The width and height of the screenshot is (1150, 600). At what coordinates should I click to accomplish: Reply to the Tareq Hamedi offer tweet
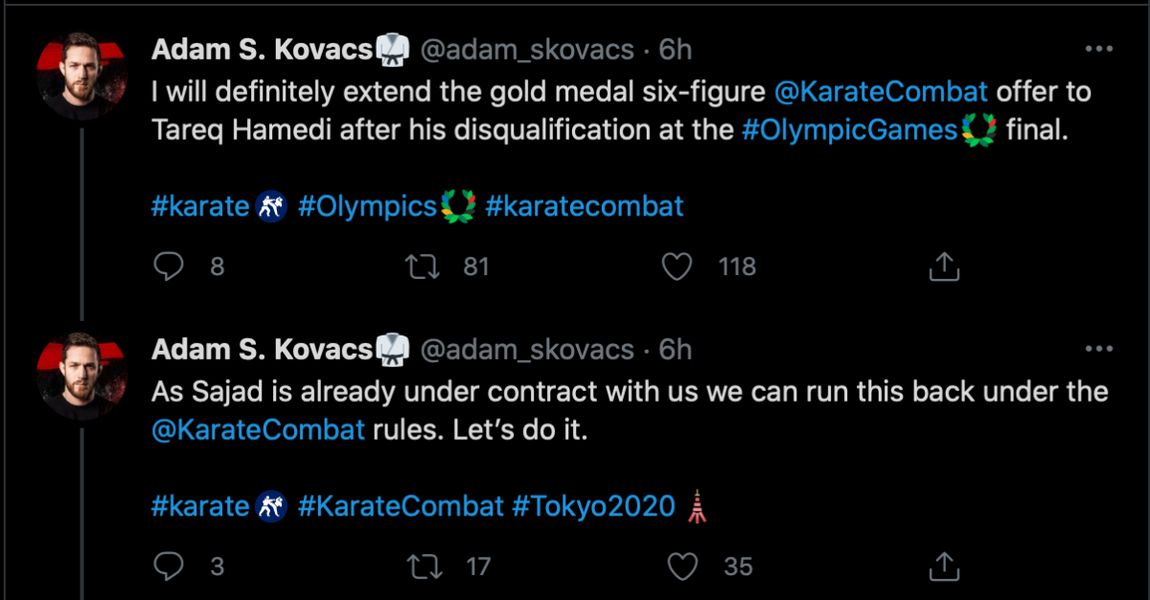point(171,266)
